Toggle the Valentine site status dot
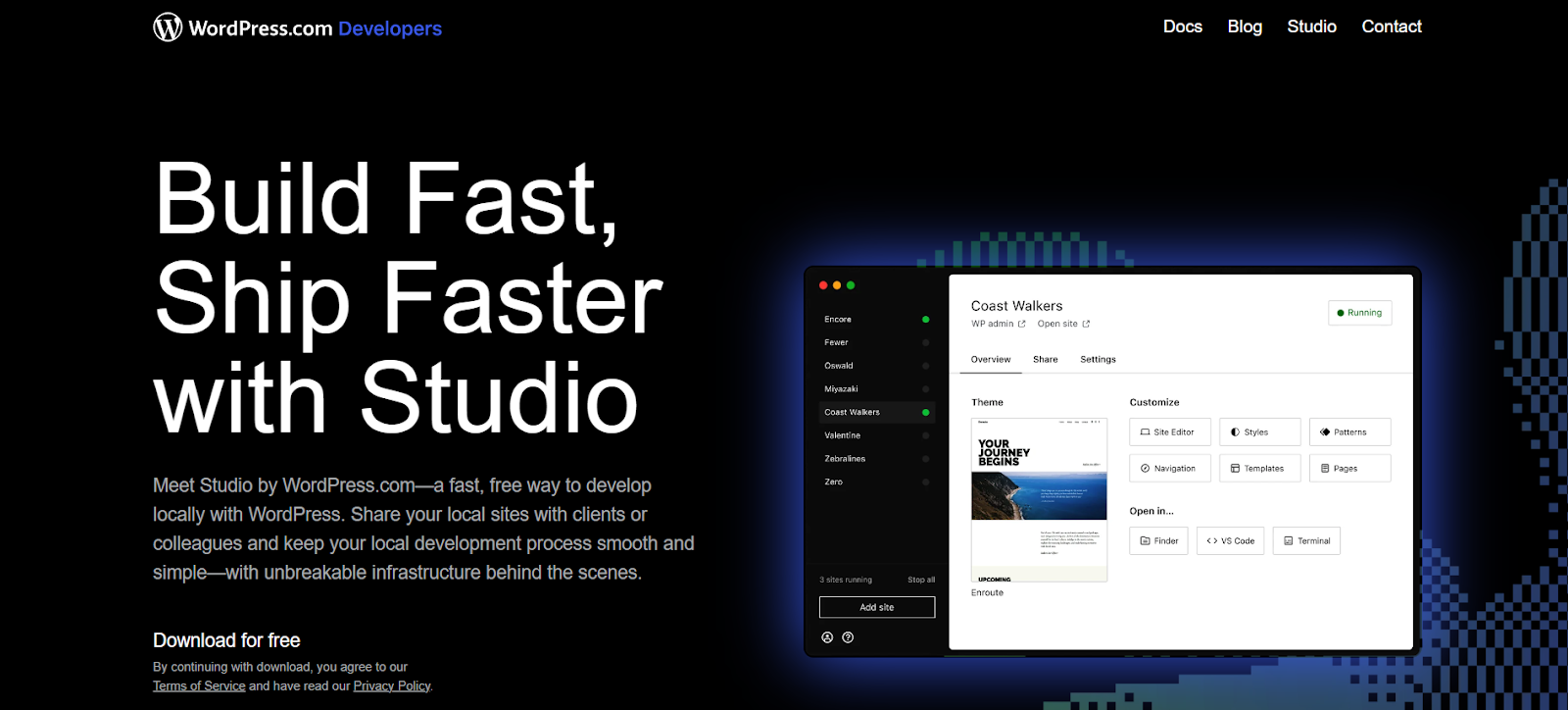The width and height of the screenshot is (1568, 710). [x=925, y=435]
